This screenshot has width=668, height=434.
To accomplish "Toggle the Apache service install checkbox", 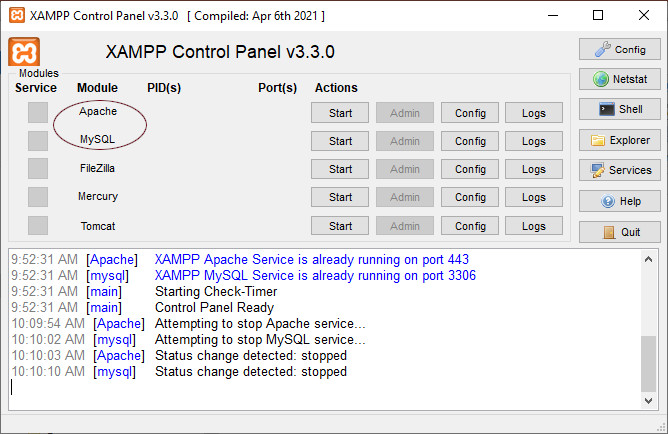I will (x=38, y=112).
